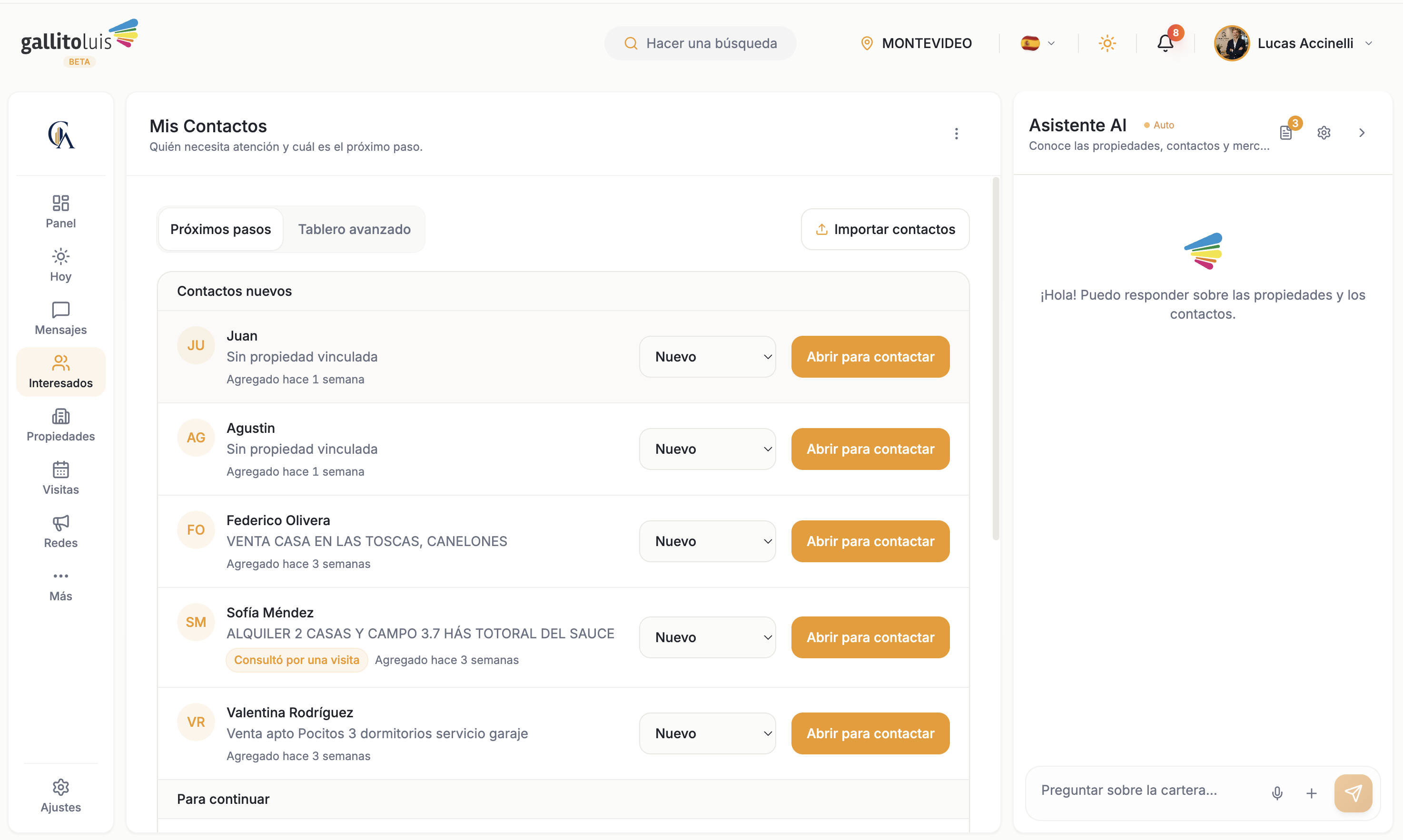The height and width of the screenshot is (840, 1403).
Task: Click the MONTEVIDEO location selector
Action: (916, 43)
